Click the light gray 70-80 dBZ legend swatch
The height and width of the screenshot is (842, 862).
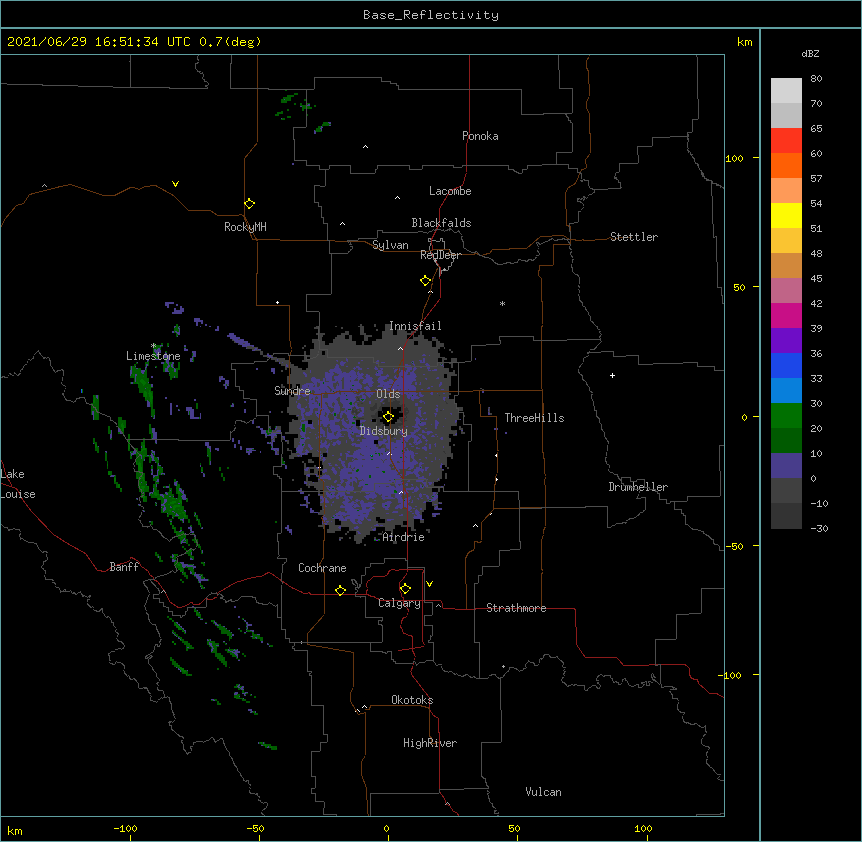point(786,90)
